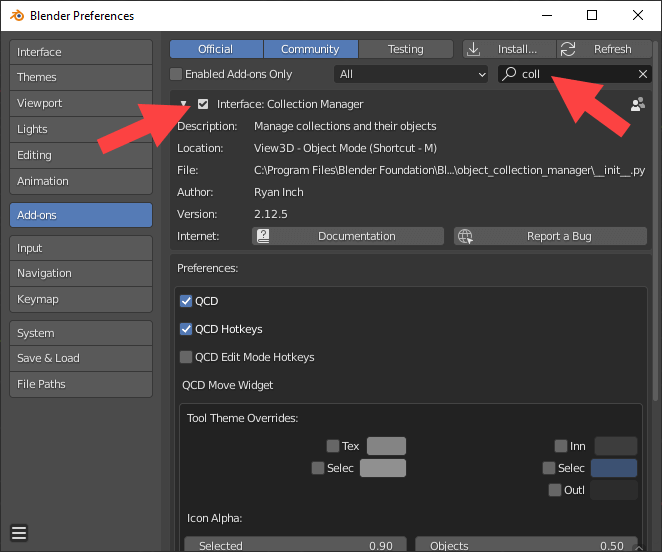Clear the add-on search text
The image size is (662, 552).
tap(643, 74)
